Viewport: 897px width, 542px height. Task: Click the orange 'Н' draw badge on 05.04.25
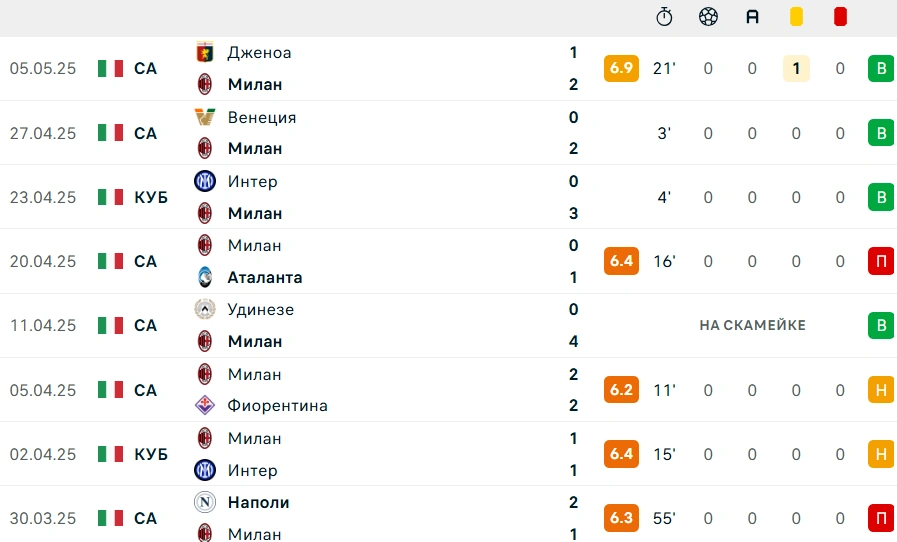click(881, 390)
